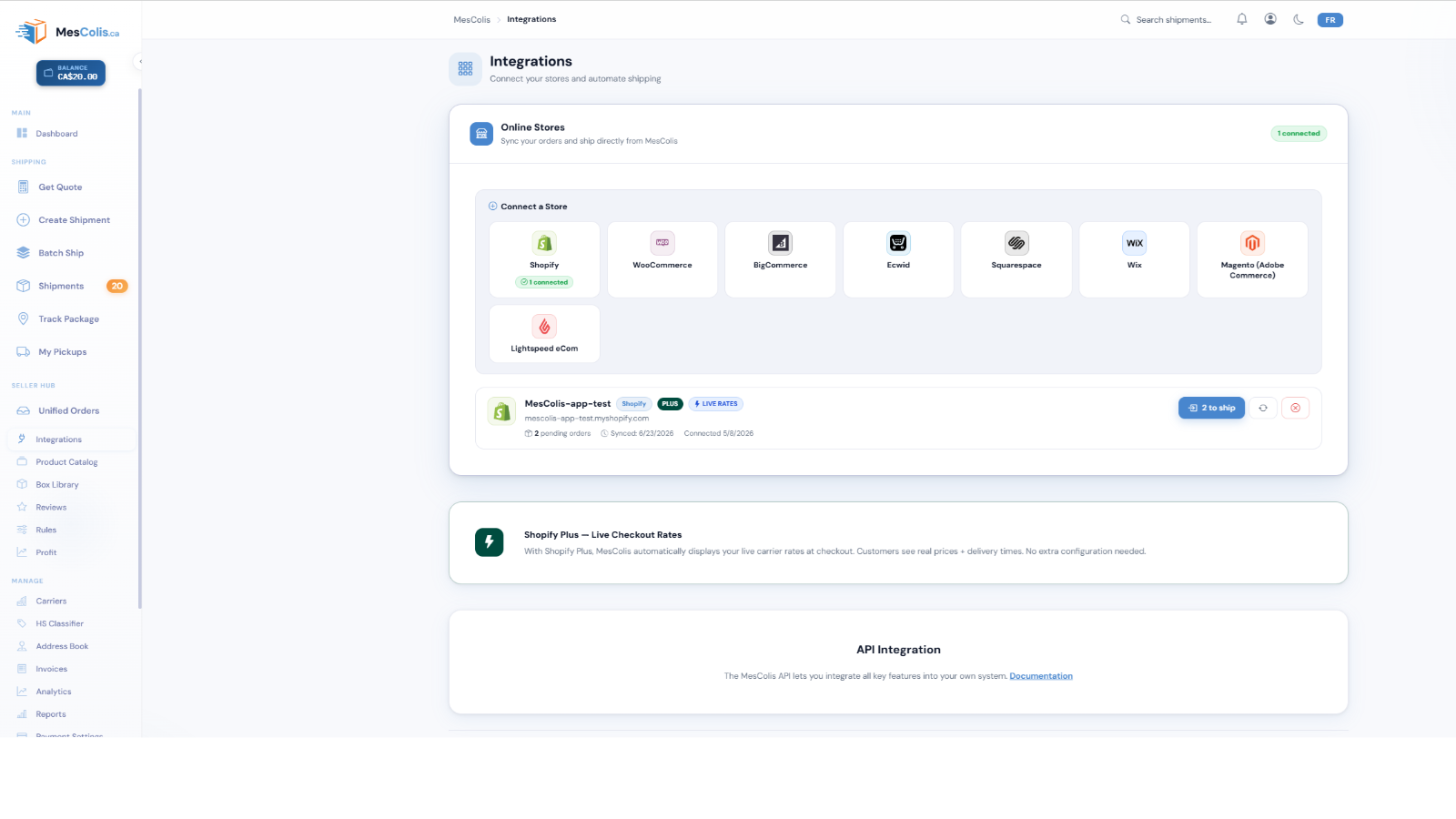1456x819 pixels.
Task: Click the Shopify tag badge on the store row
Action: (x=634, y=404)
